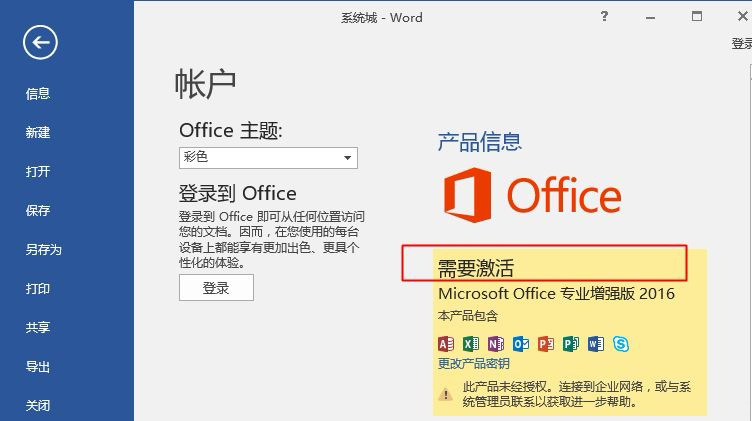Click the Word app icon
The image size is (752, 421).
(x=596, y=344)
